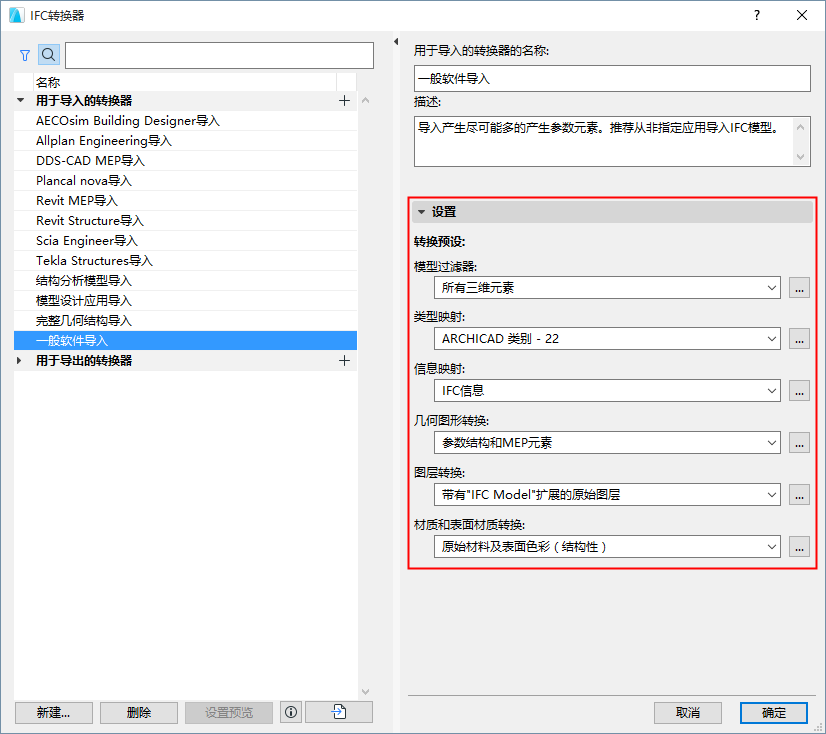The image size is (826, 734).
Task: Open "..." settings for 类型映射
Action: 799,339
